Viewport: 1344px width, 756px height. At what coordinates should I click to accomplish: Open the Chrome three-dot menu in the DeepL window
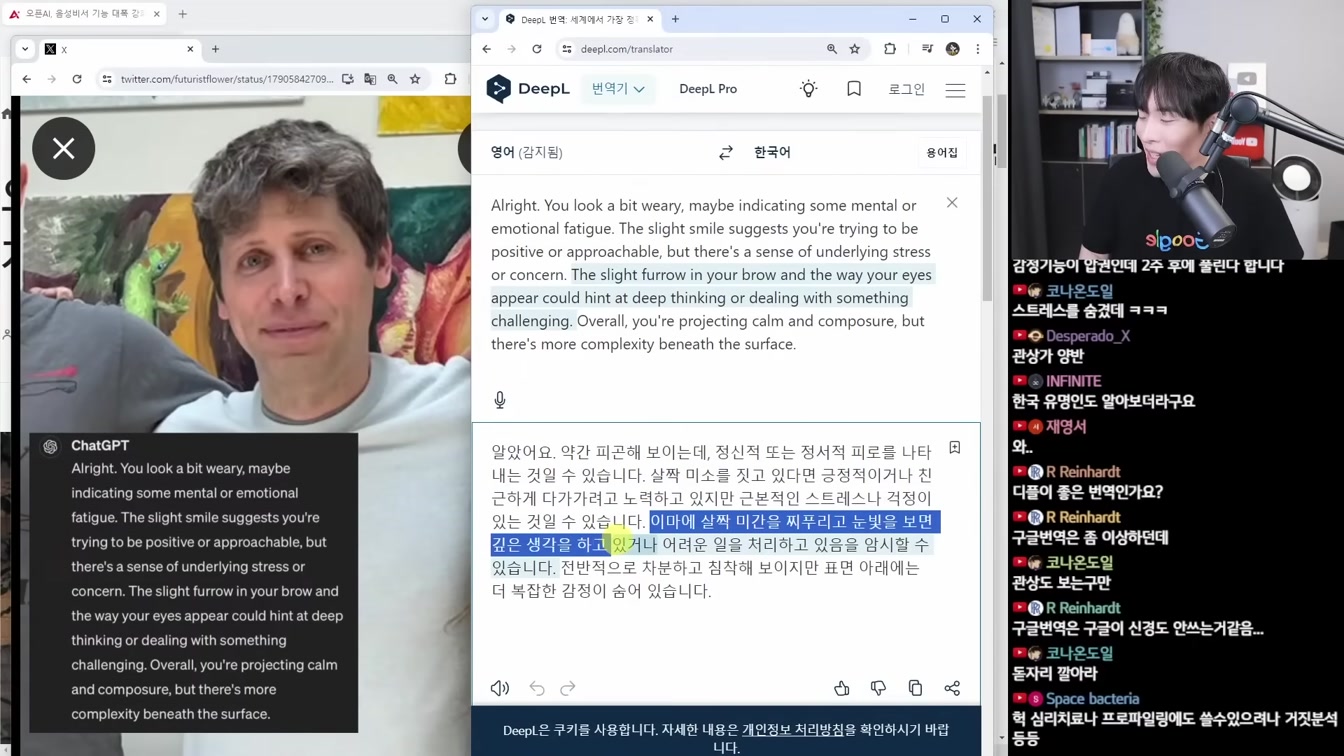977,49
